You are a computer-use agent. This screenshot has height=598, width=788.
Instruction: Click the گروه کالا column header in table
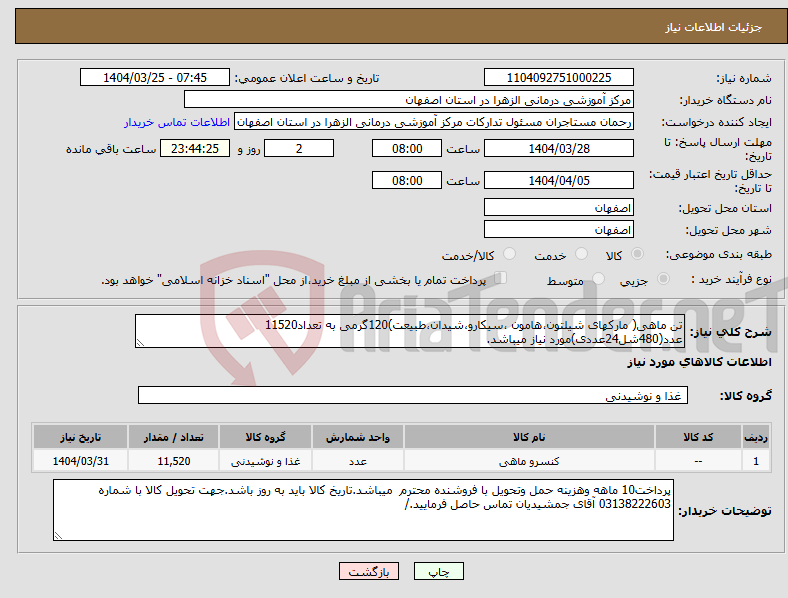(x=265, y=437)
